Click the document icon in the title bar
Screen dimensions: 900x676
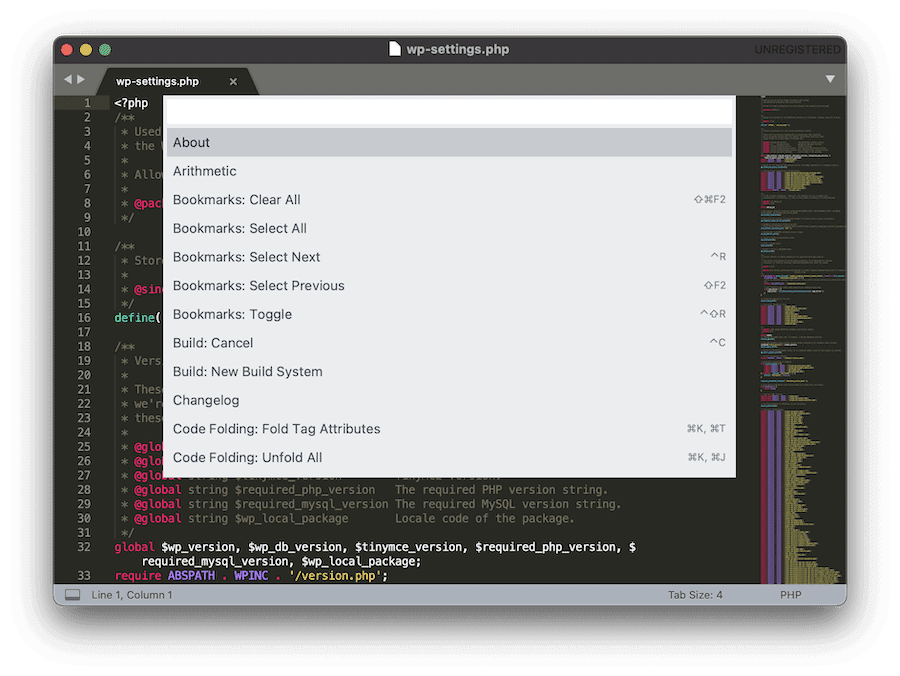click(x=396, y=48)
